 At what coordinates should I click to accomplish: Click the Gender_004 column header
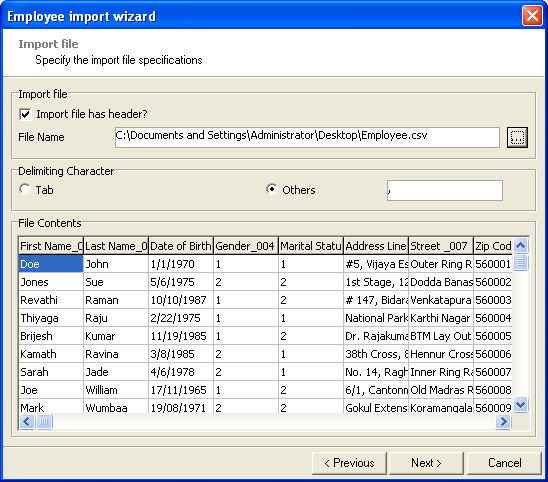[x=246, y=246]
